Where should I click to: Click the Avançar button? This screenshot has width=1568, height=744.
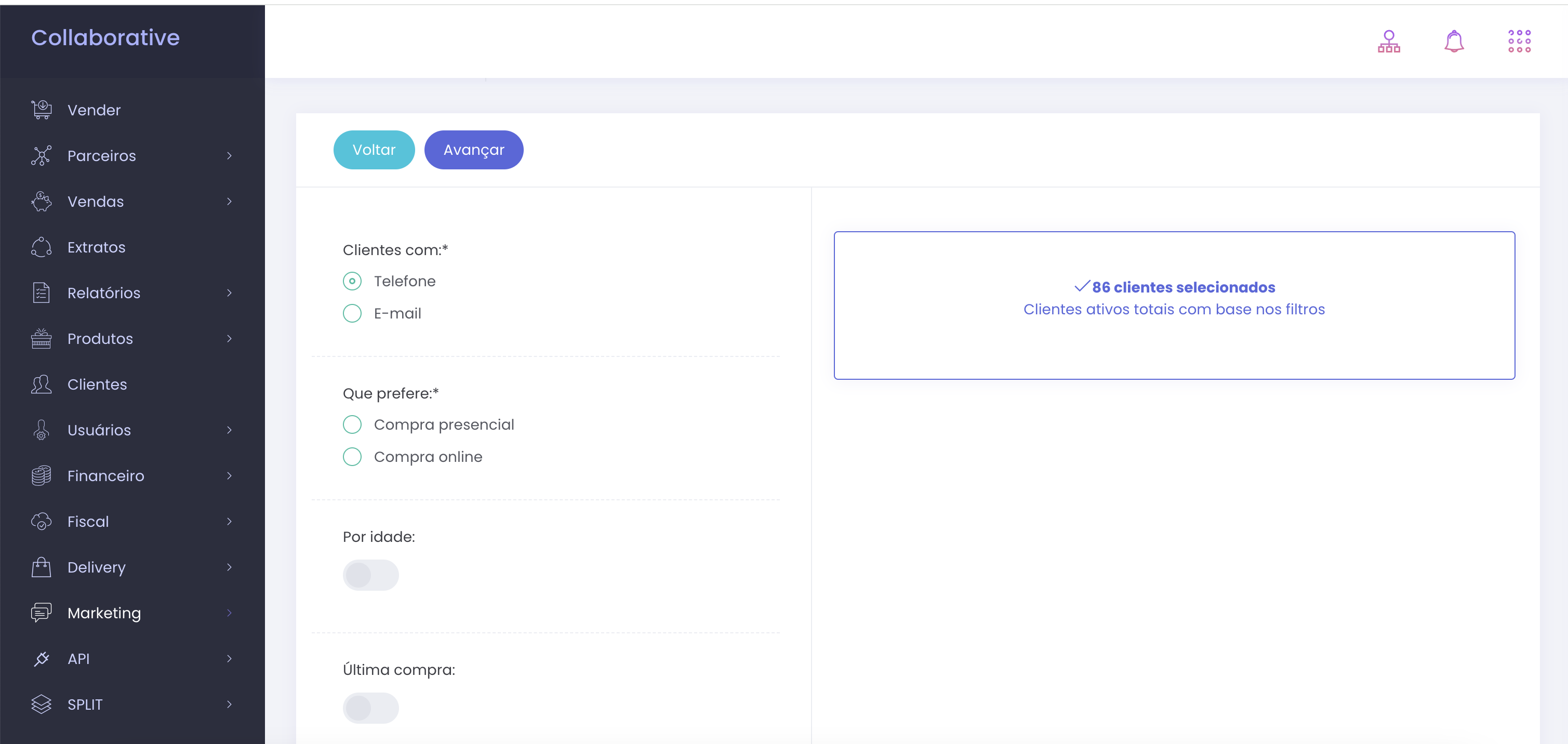[x=473, y=150]
